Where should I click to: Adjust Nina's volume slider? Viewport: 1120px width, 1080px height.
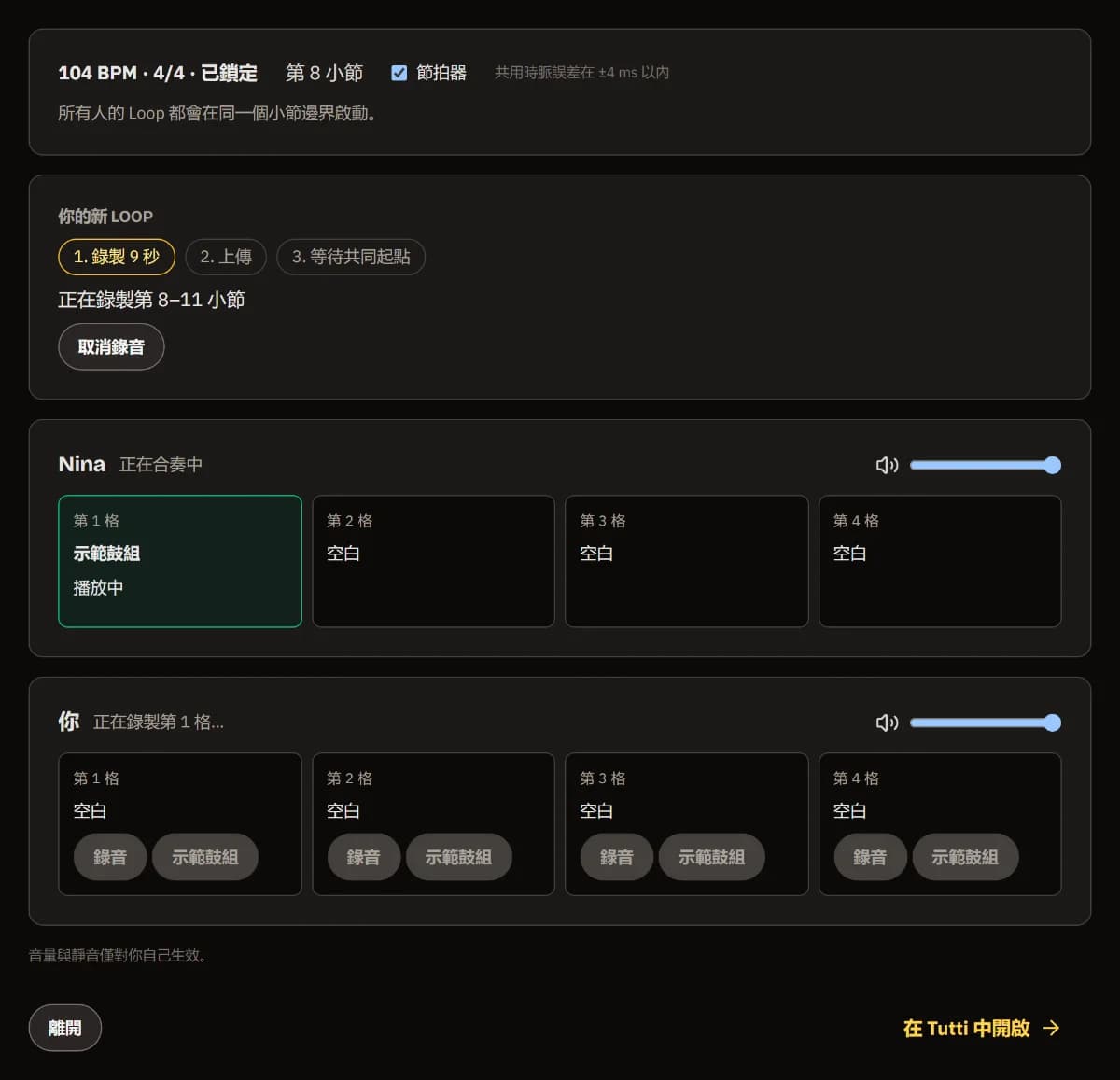click(986, 465)
